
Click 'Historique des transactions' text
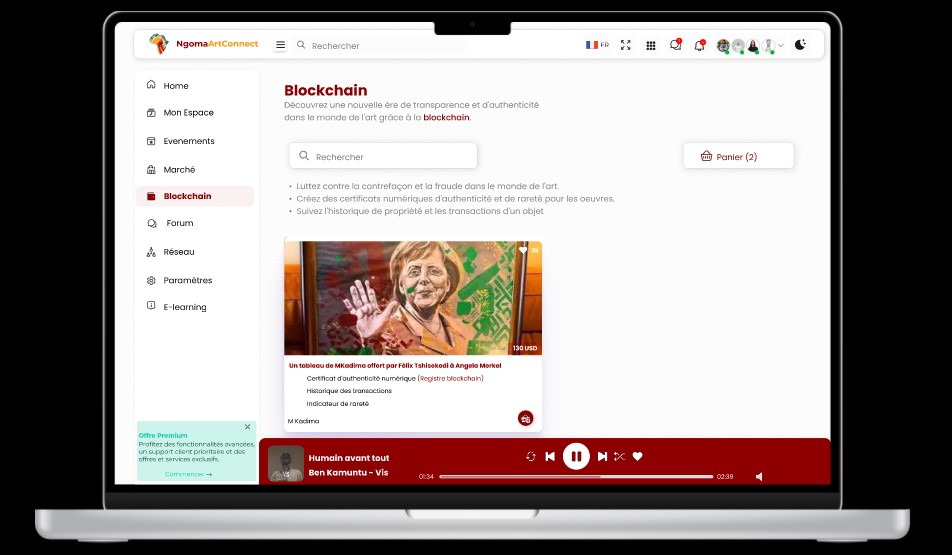[x=349, y=391]
